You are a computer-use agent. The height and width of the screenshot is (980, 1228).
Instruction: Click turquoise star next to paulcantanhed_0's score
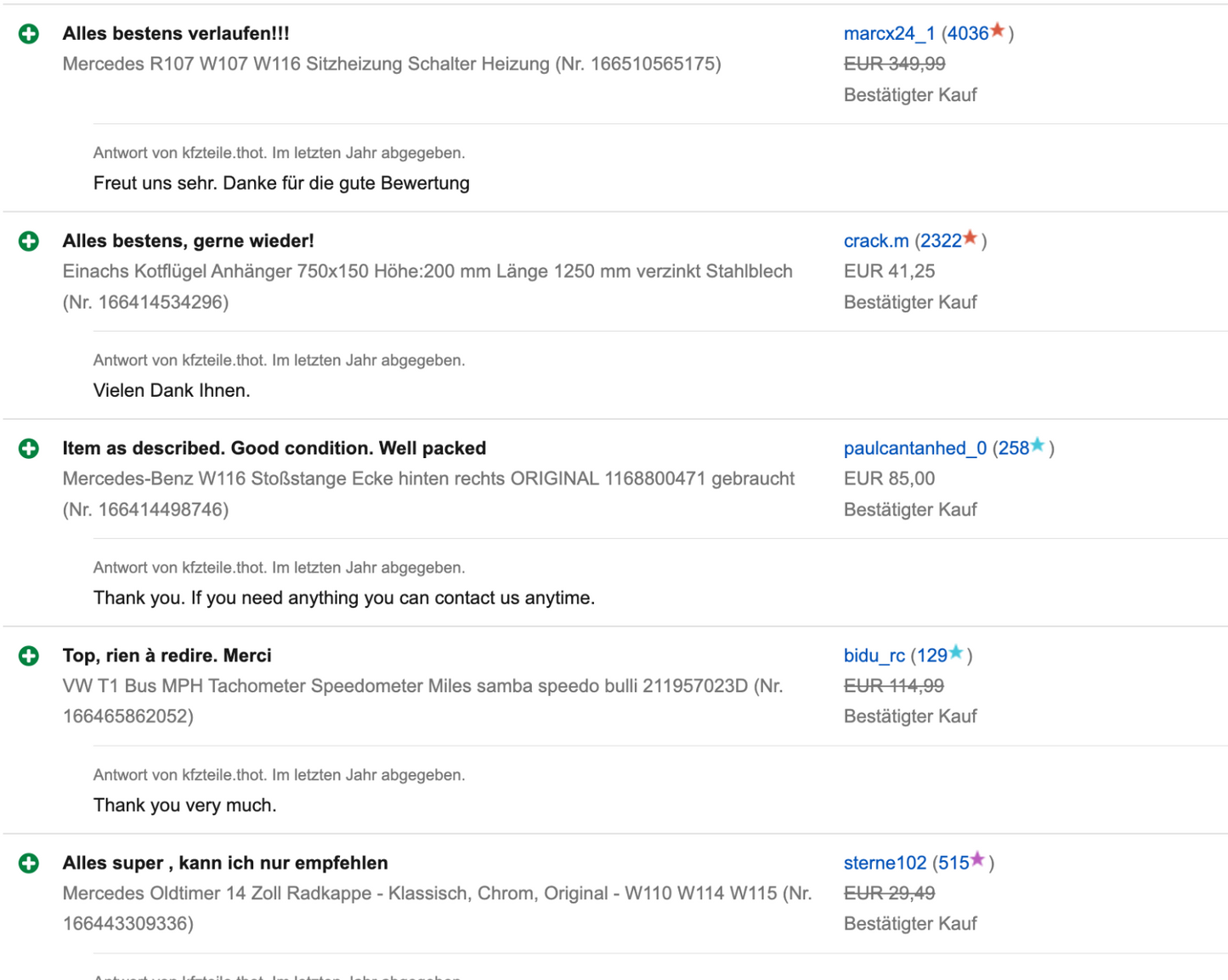pos(1038,445)
